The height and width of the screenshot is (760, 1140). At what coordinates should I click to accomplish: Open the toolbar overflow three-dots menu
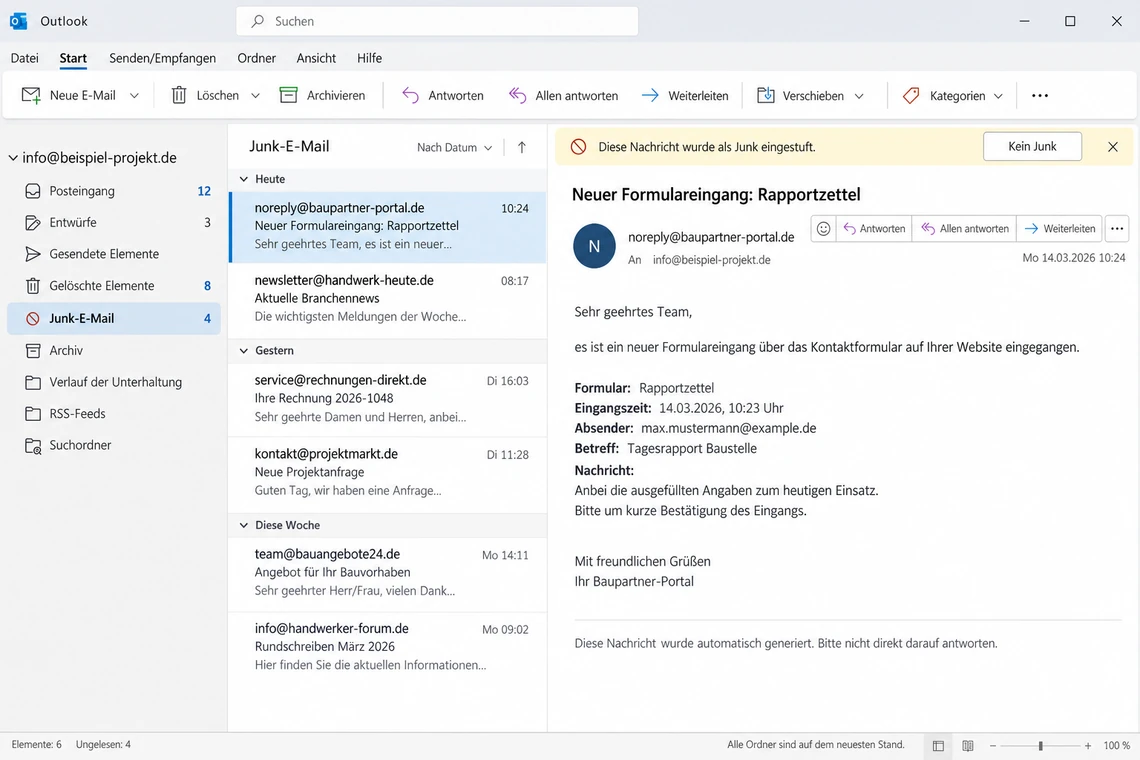click(1040, 95)
